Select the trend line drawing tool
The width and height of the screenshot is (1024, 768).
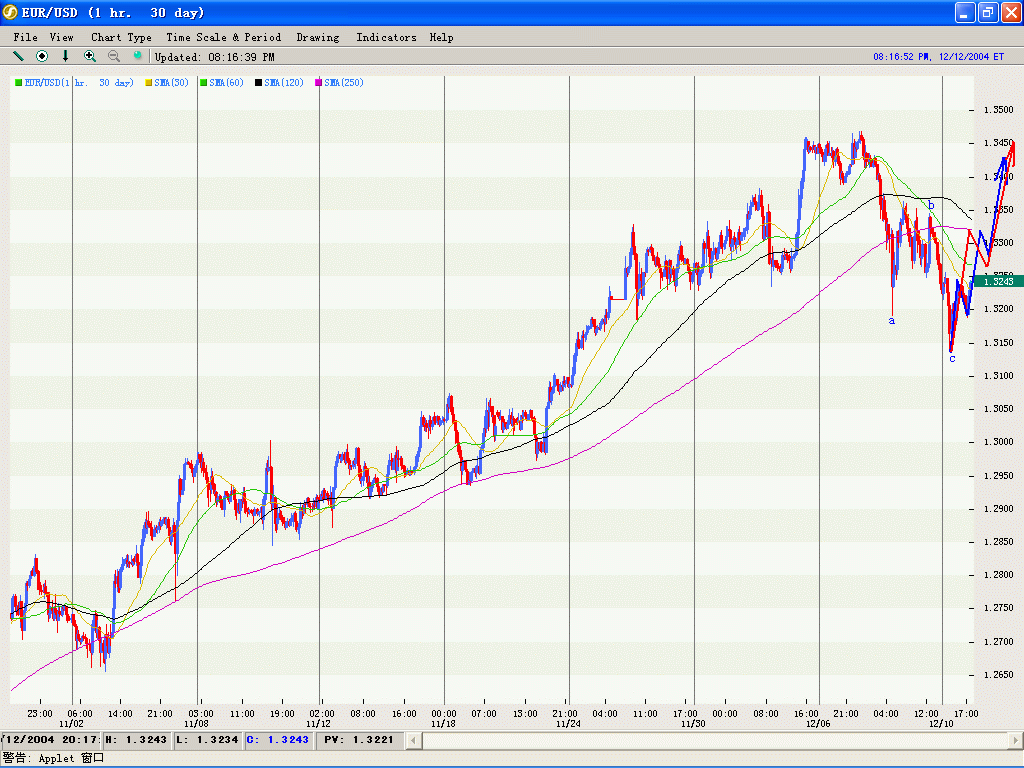tap(18, 56)
